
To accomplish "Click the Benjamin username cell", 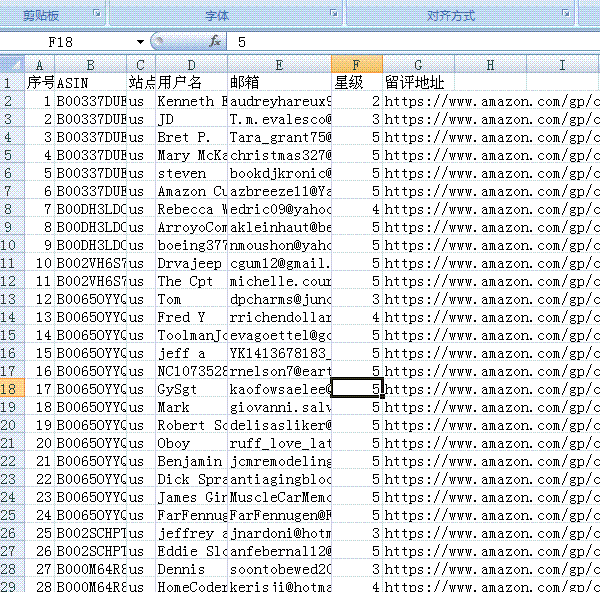I will pos(192,461).
